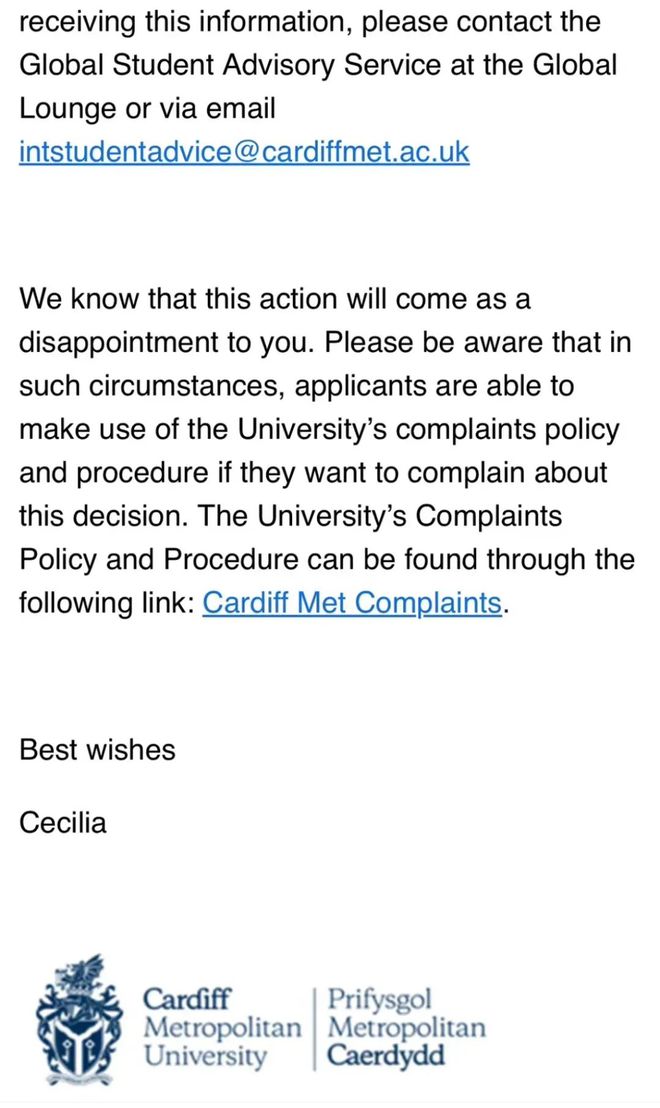The width and height of the screenshot is (660, 1108).
Task: Click the dragon atop the university crest
Action: tap(81, 970)
